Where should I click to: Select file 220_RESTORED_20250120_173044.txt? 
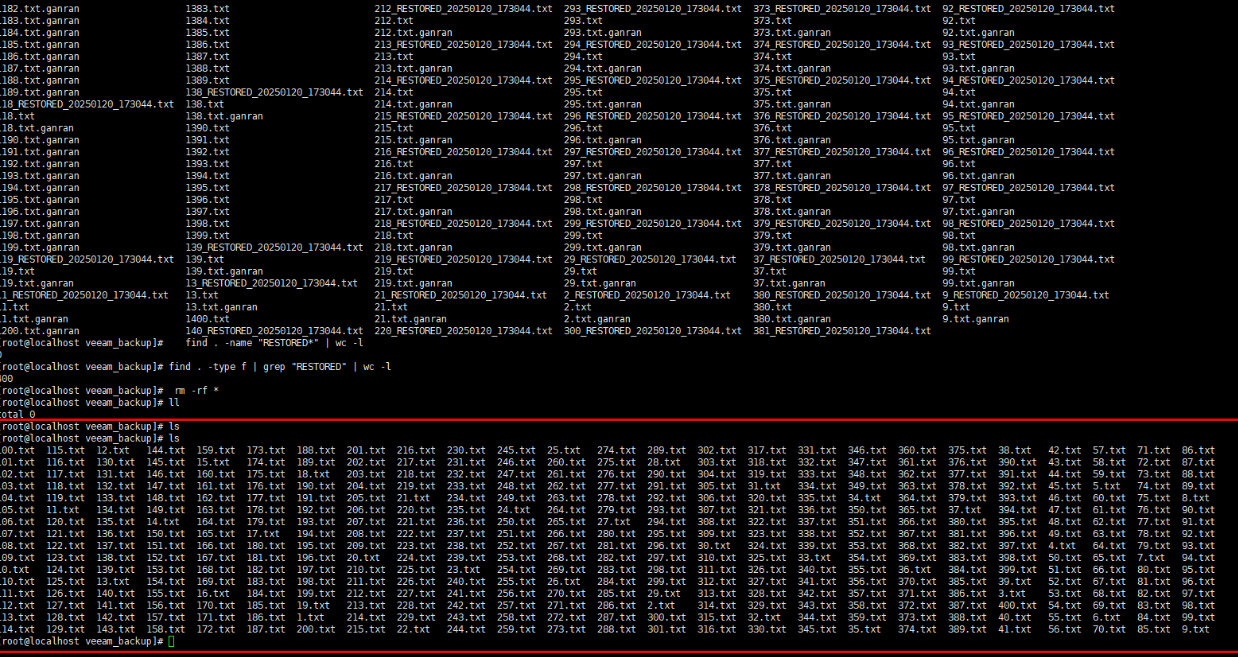(x=463, y=331)
